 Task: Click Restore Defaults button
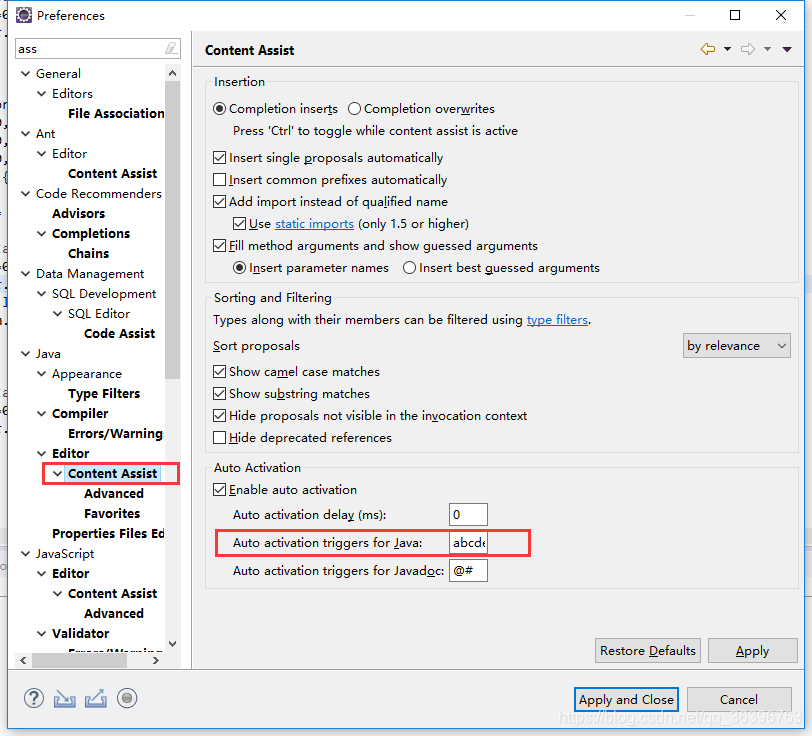tap(648, 651)
